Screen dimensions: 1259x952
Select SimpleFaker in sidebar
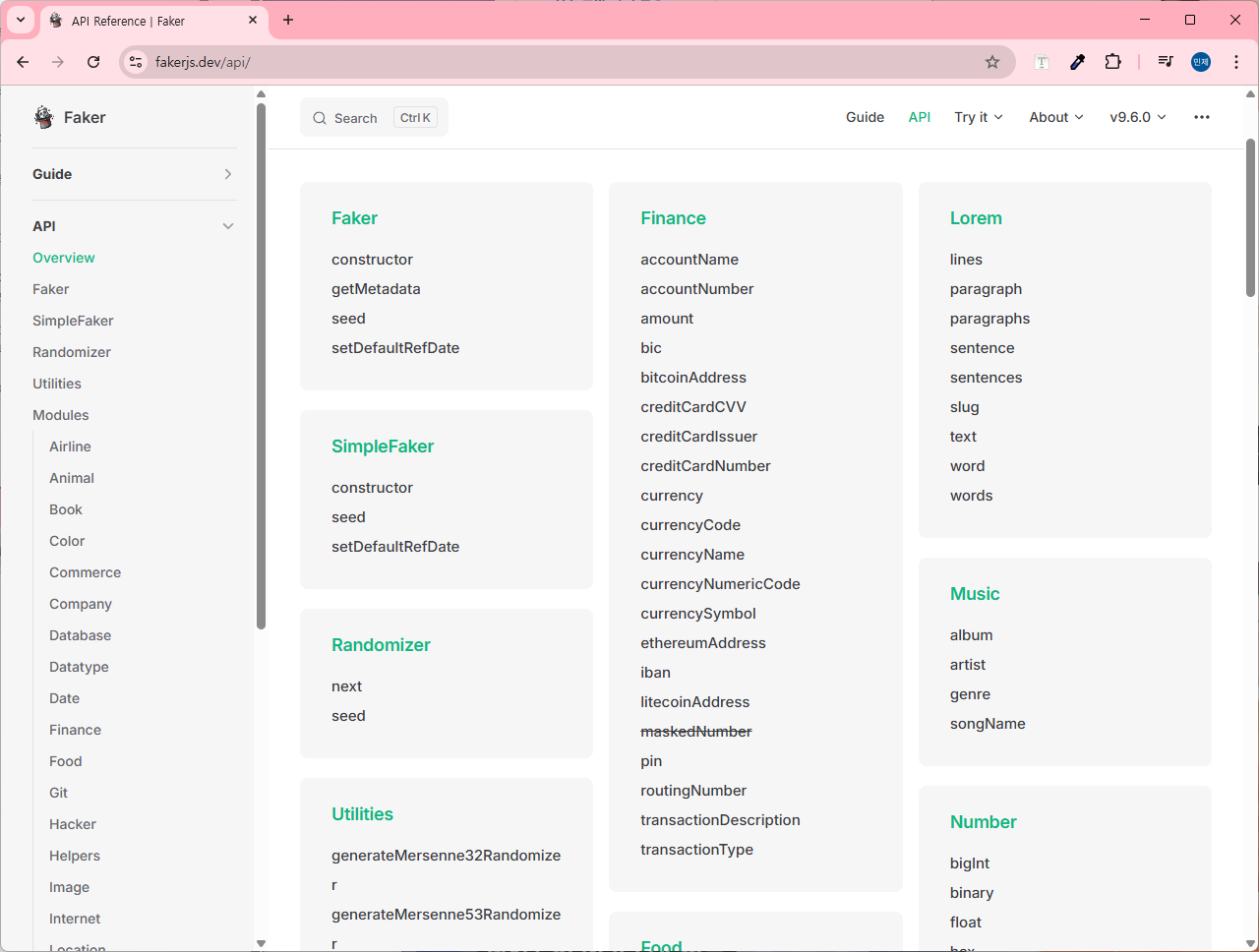tap(73, 321)
